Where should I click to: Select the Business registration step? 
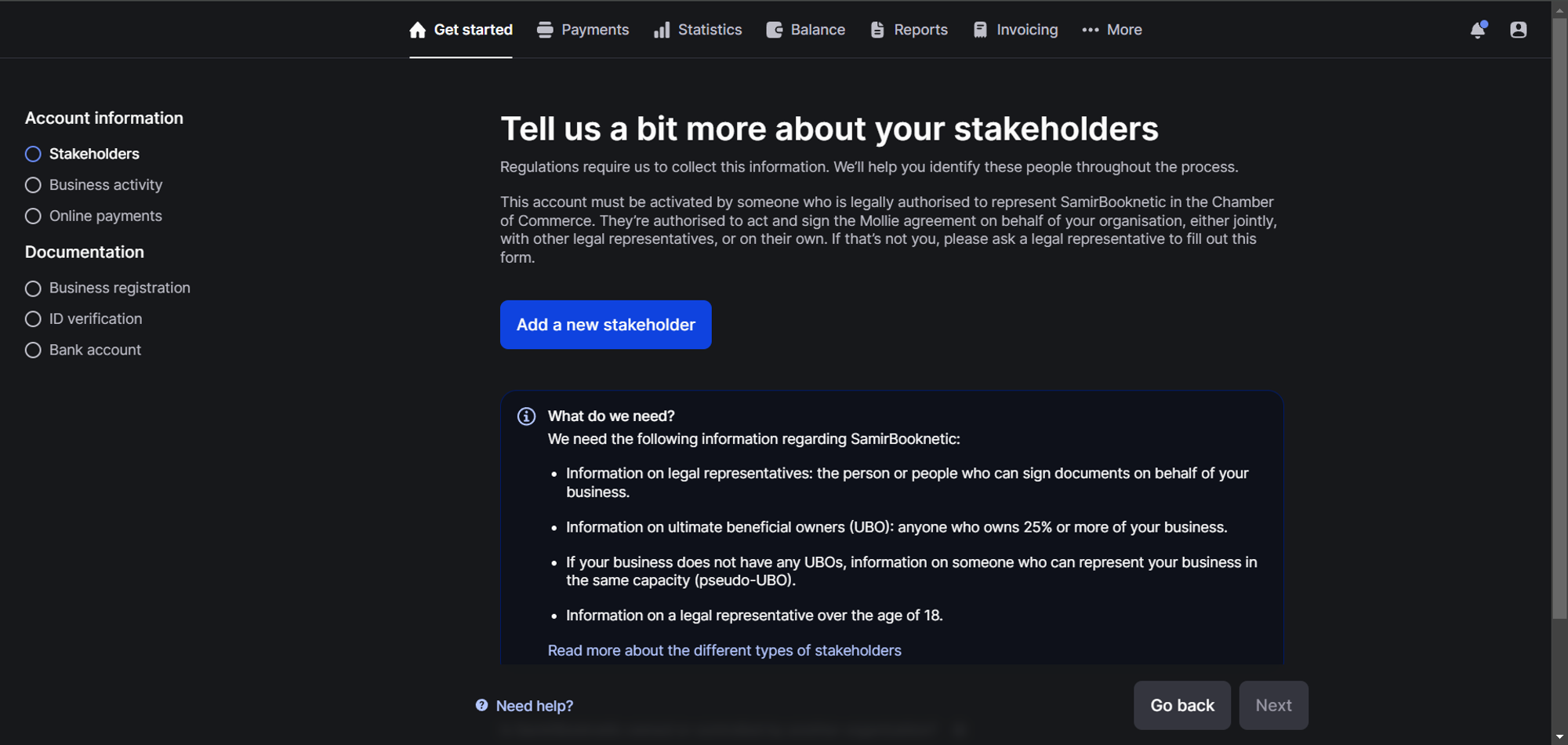click(x=33, y=288)
